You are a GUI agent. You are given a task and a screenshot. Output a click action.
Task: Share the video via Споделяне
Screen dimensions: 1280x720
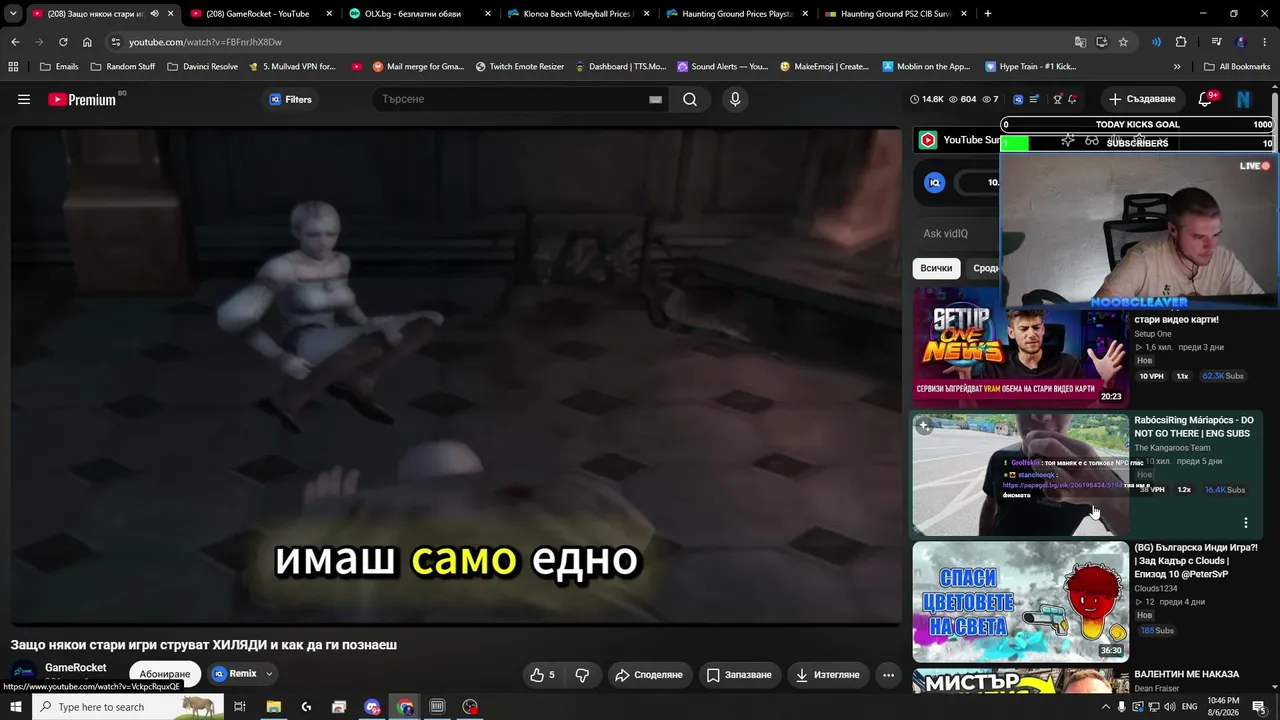click(x=648, y=675)
